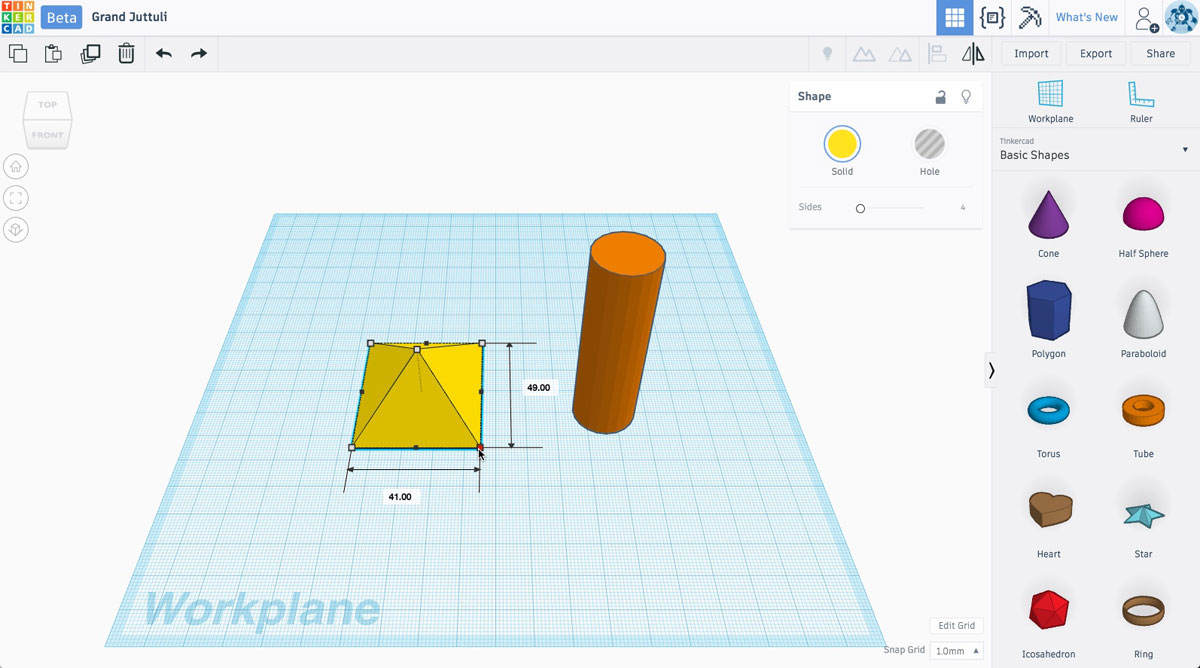Screen dimensions: 1200x668
Task: Toggle shape visibility with the lightbulb icon
Action: click(966, 96)
